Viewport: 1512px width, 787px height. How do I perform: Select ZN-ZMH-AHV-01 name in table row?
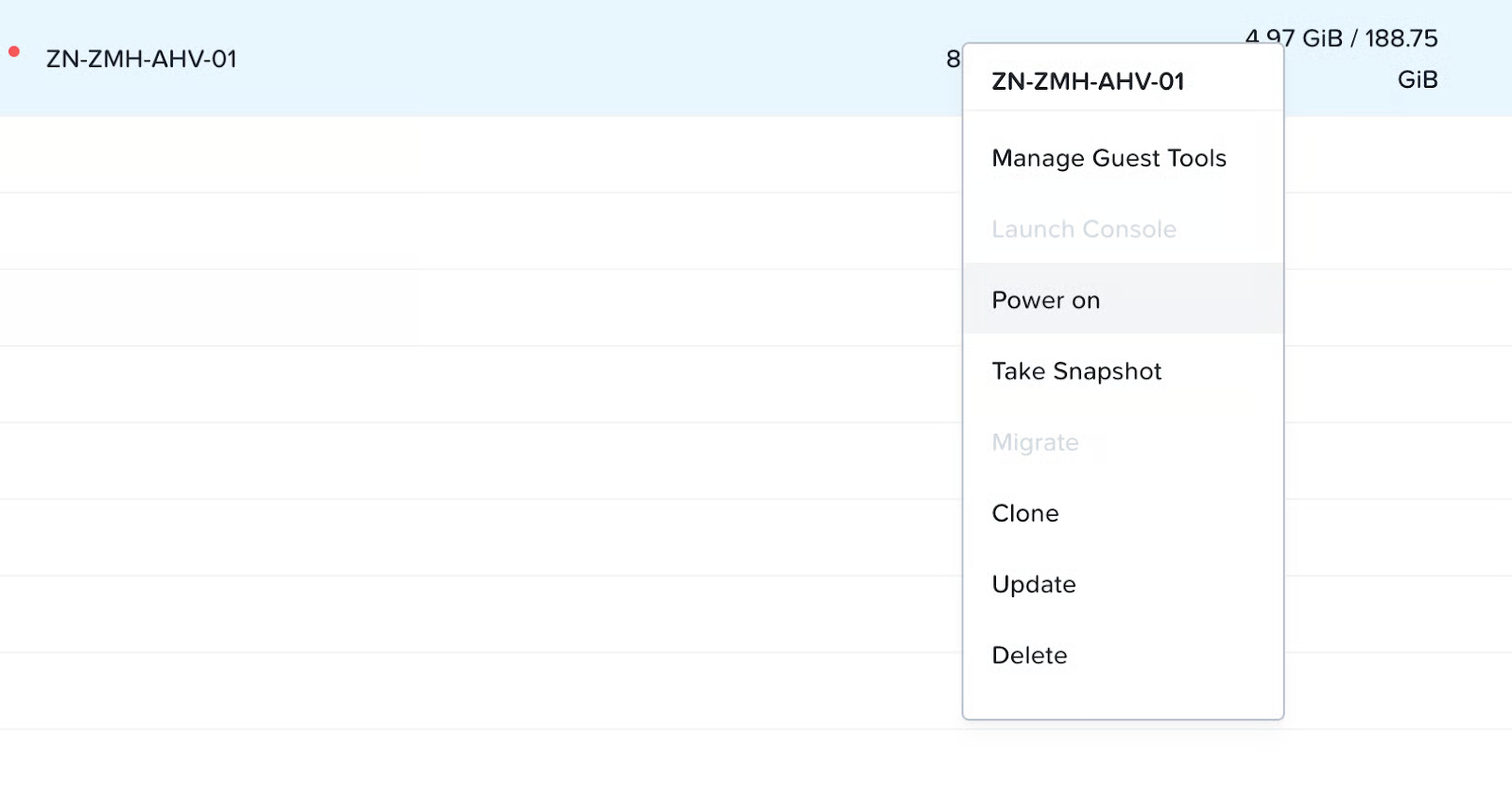click(142, 59)
